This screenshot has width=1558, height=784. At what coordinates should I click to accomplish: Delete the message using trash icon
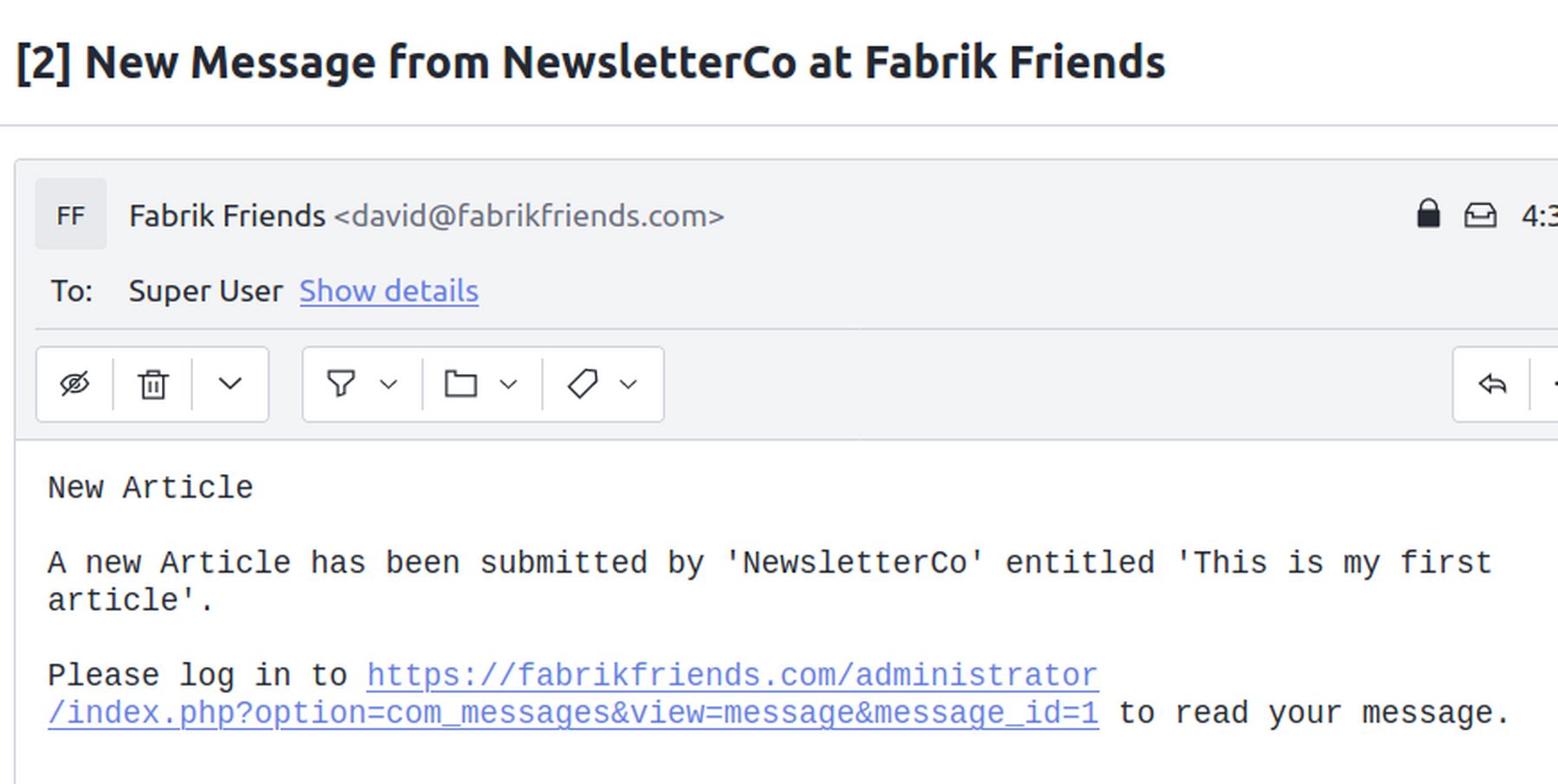coord(153,383)
